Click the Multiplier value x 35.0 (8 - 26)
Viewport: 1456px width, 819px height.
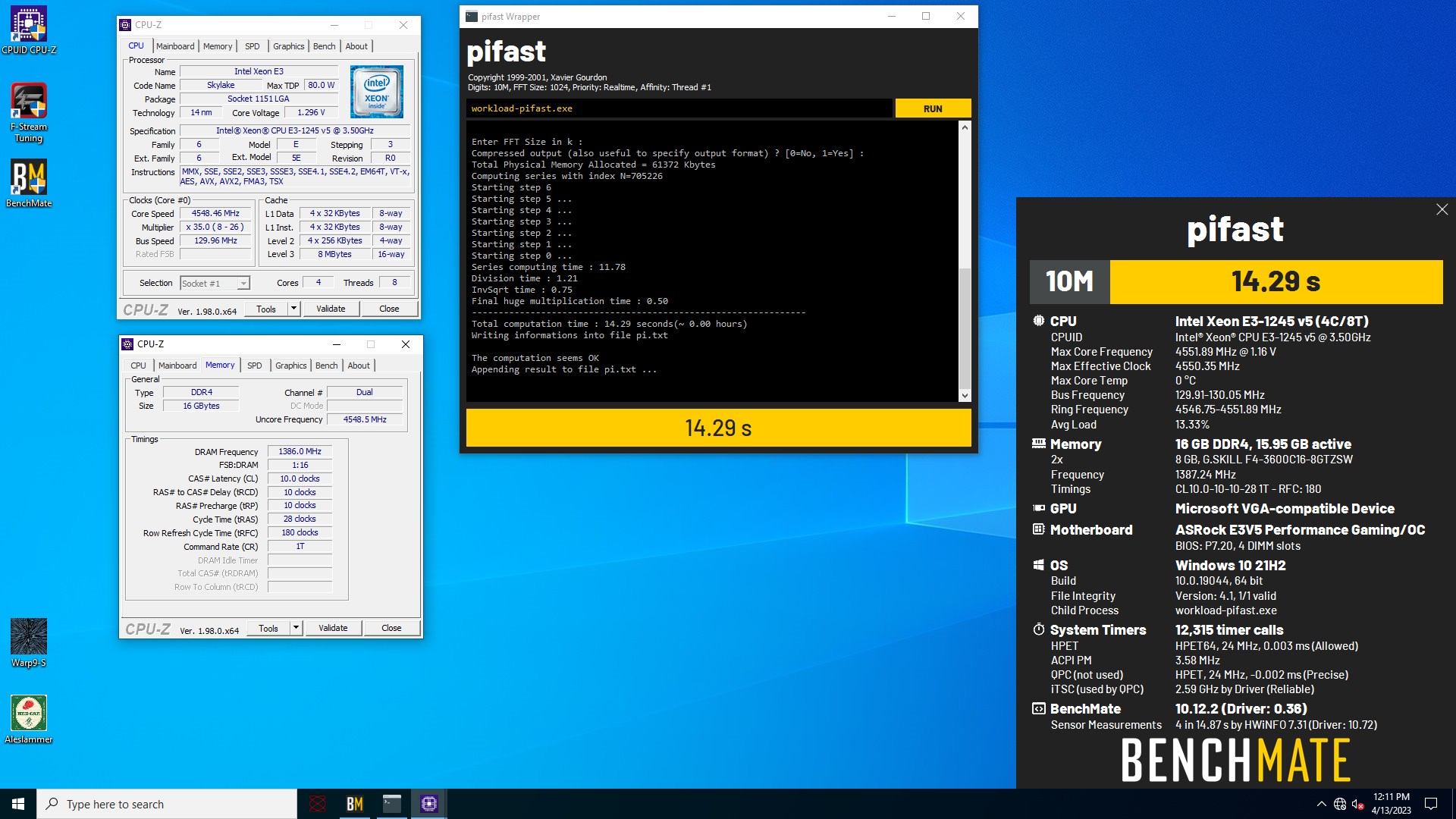point(215,227)
